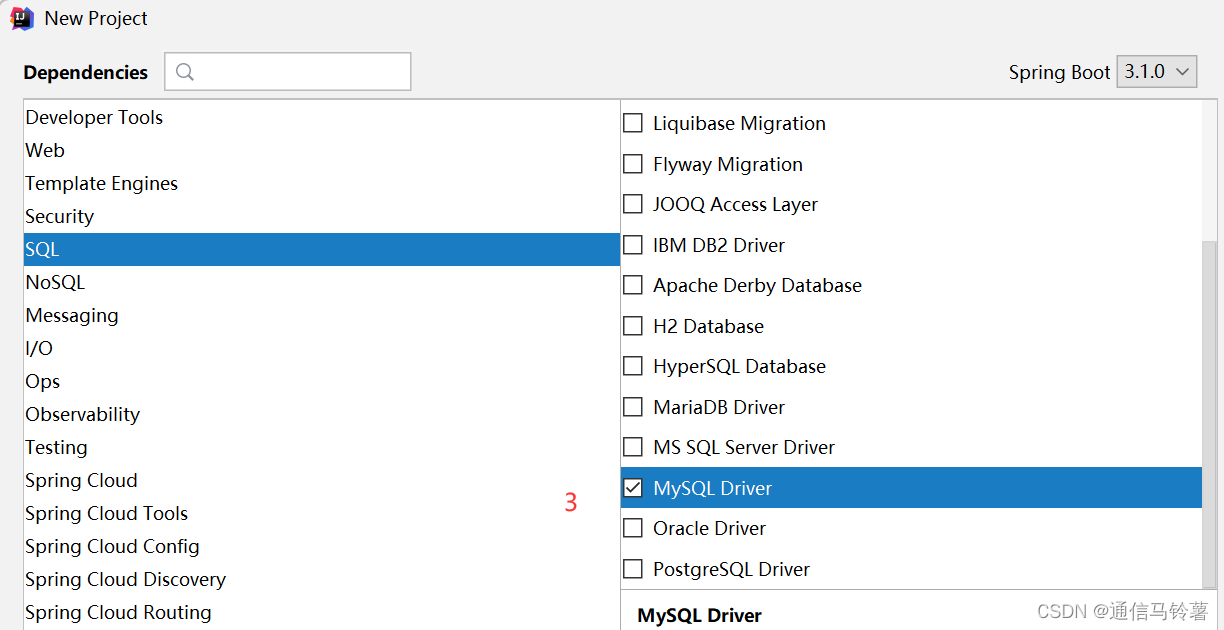
Task: Select the SQL category
Action: coord(321,249)
